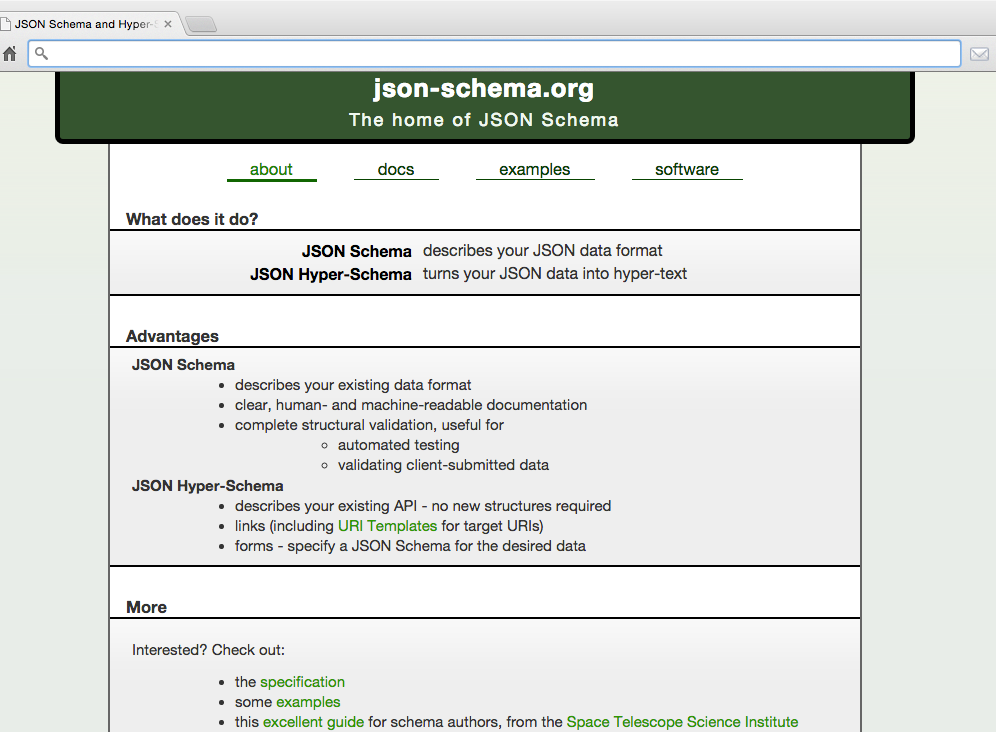The height and width of the screenshot is (732, 996).
Task: Select the 'JSON Schema and Hyper-' browser tab
Action: 85,22
